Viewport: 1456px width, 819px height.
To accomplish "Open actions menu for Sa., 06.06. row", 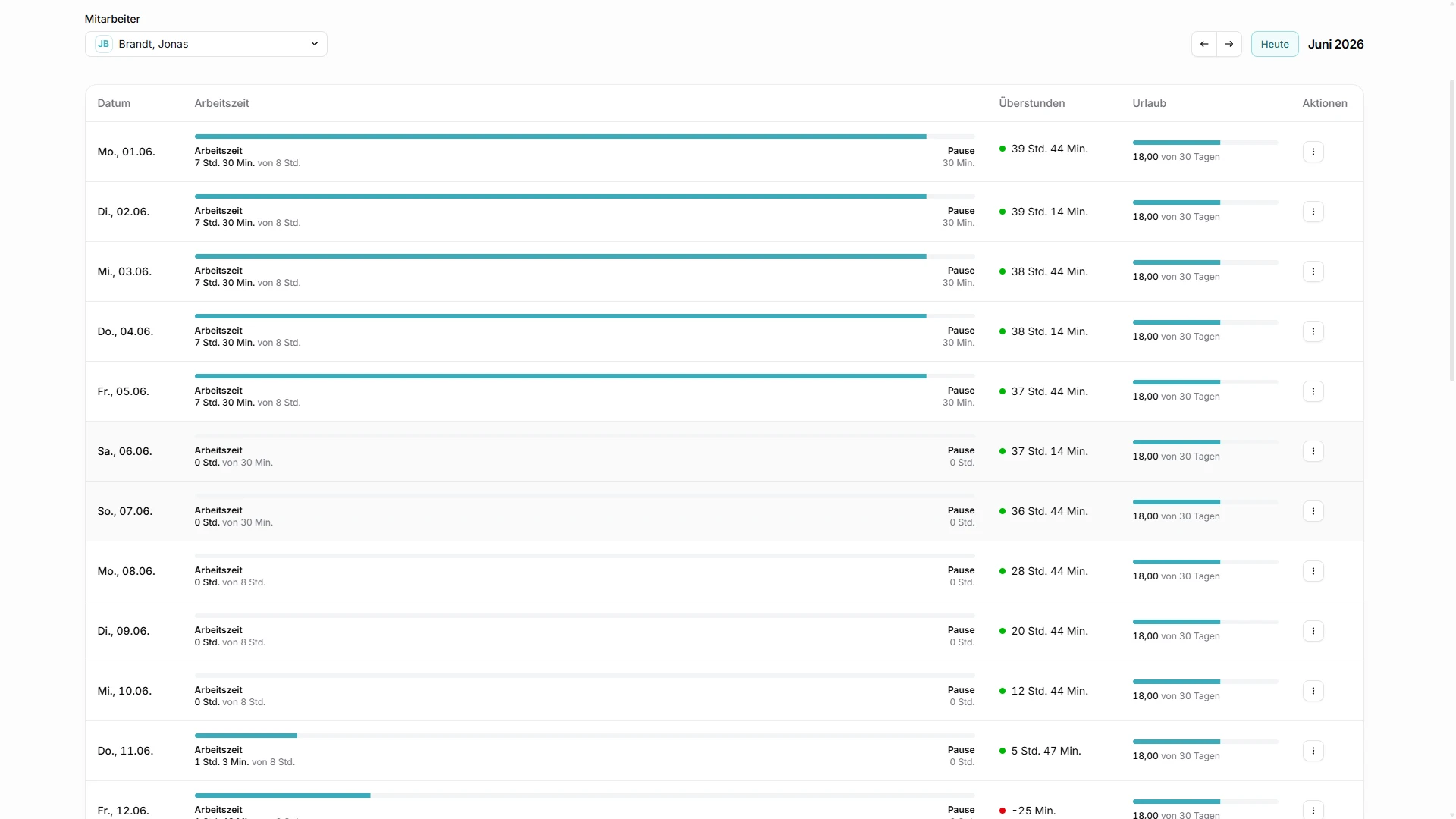I will [1313, 451].
